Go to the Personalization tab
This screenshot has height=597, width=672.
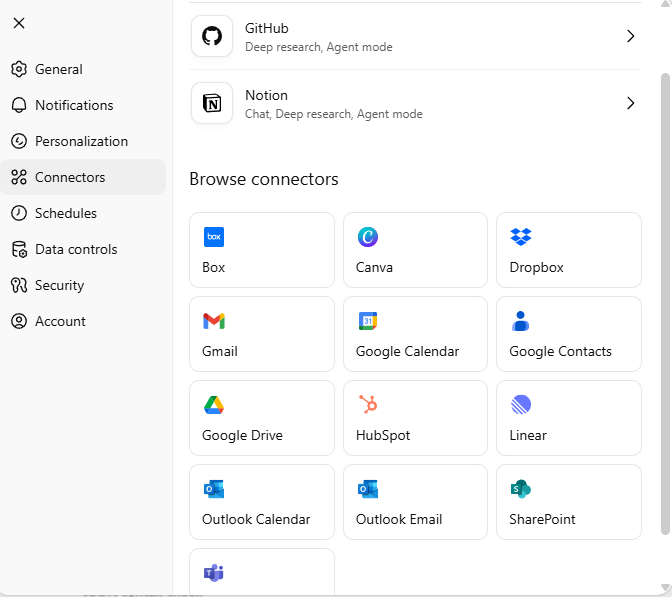pos(83,141)
